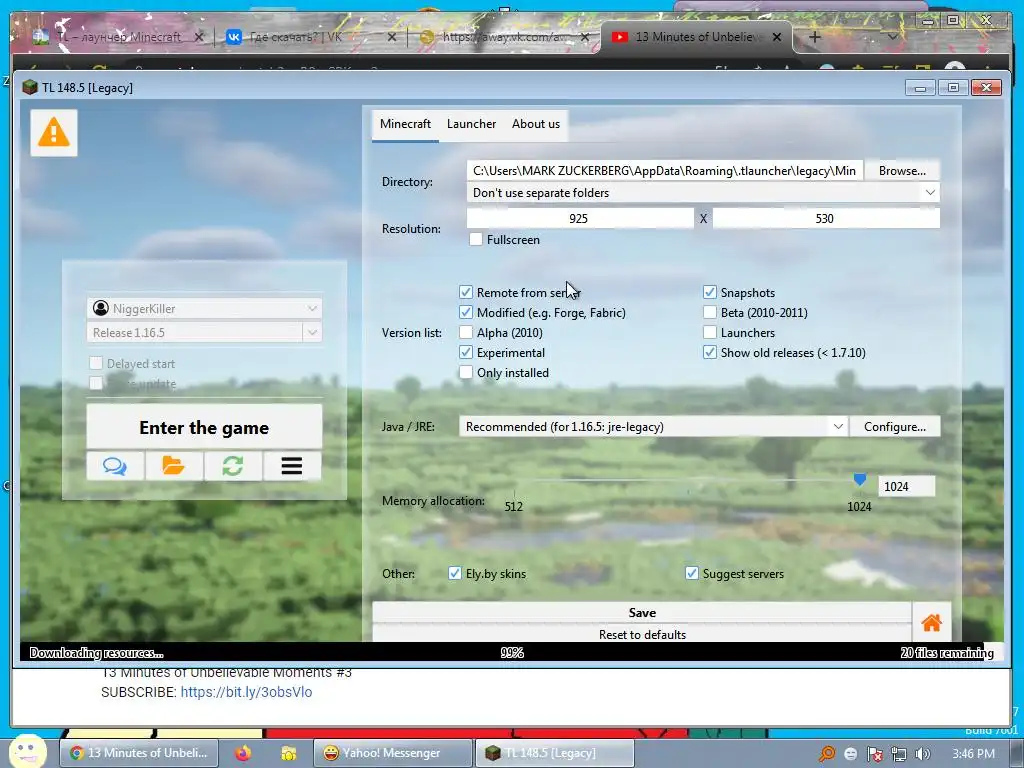Click the 3:46 PM system clock
Image resolution: width=1024 pixels, height=768 pixels.
click(973, 754)
